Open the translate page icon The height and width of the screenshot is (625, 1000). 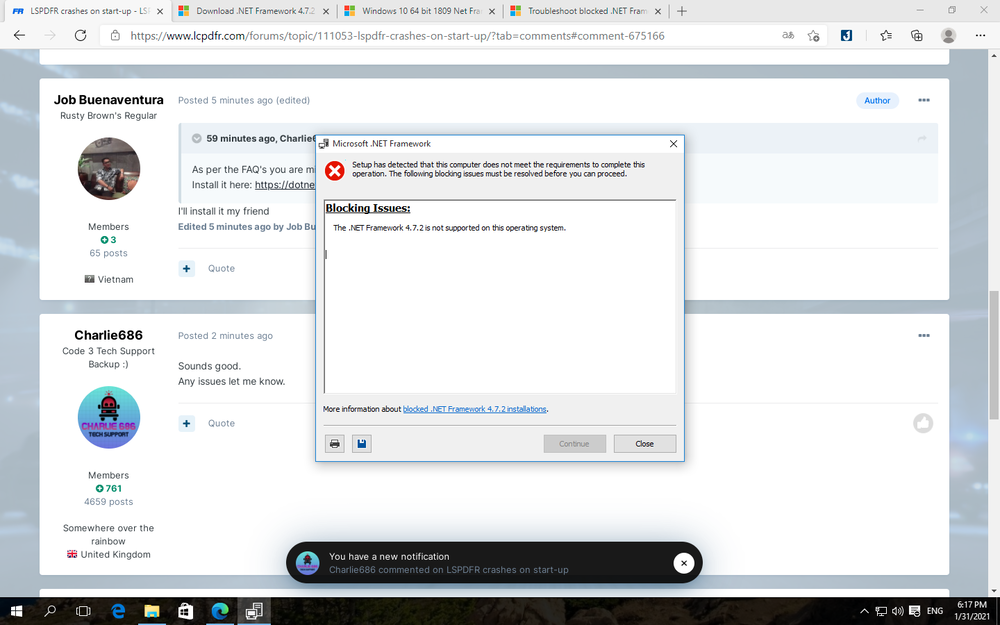[788, 36]
